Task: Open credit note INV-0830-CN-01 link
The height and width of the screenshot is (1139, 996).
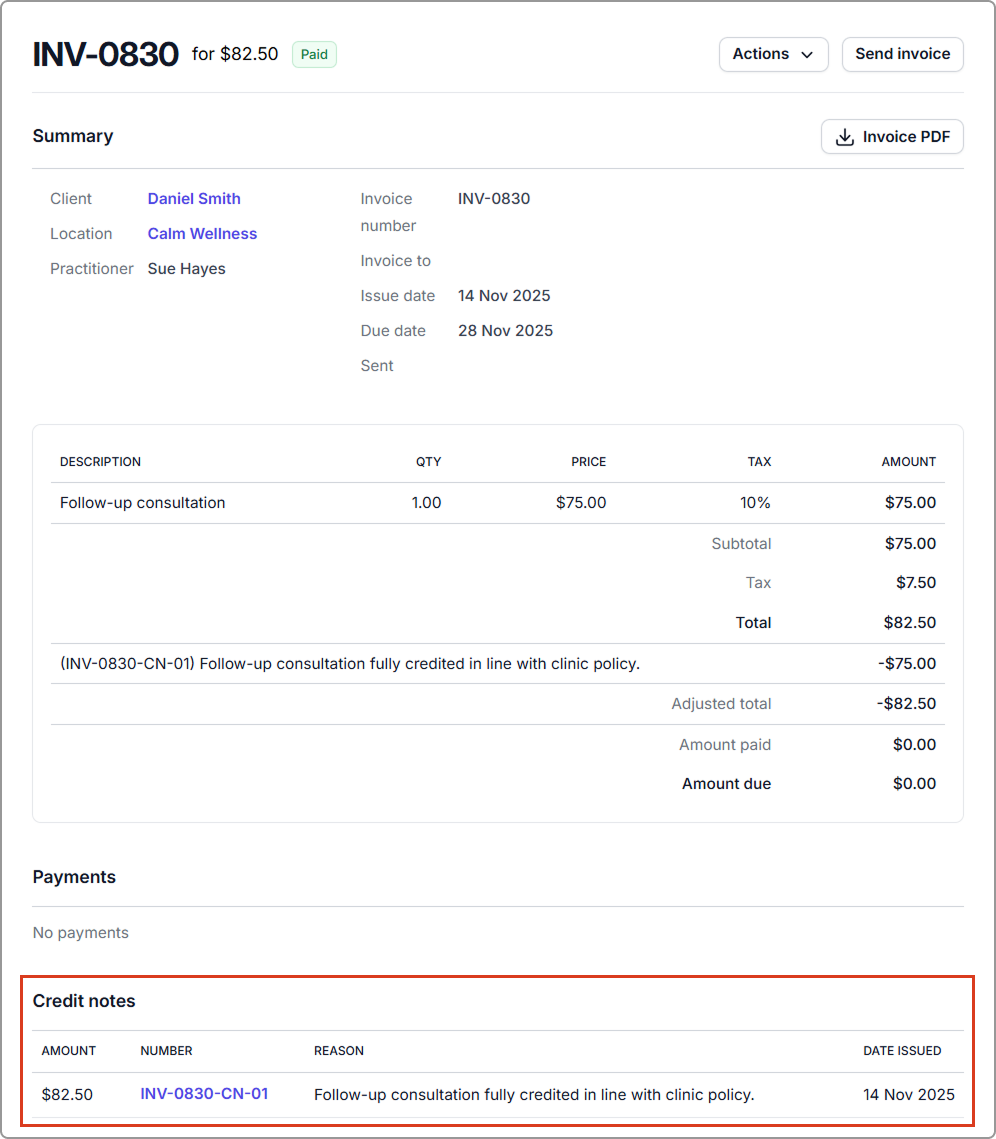Action: 204,1094
